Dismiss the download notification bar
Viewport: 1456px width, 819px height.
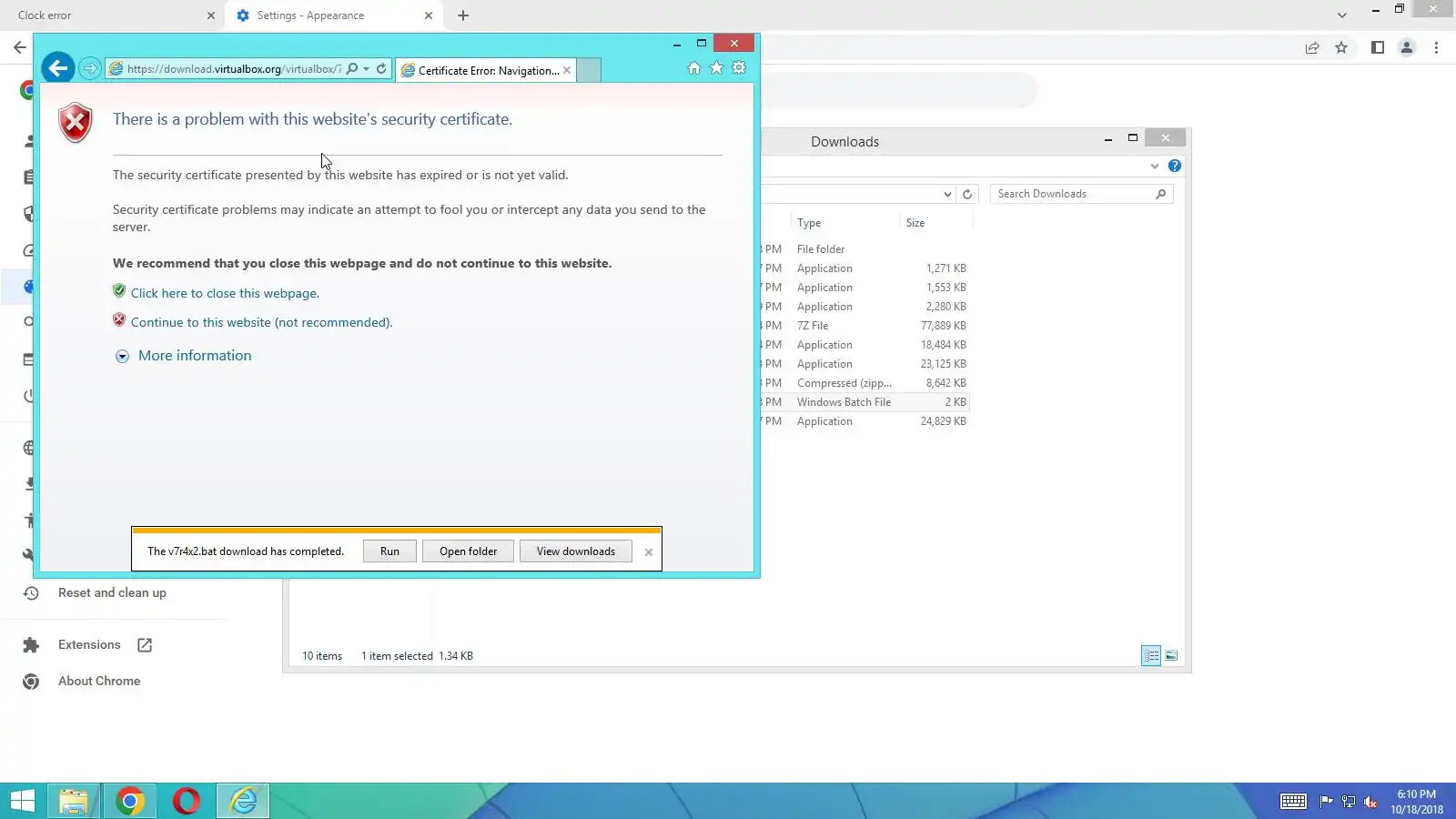649,552
